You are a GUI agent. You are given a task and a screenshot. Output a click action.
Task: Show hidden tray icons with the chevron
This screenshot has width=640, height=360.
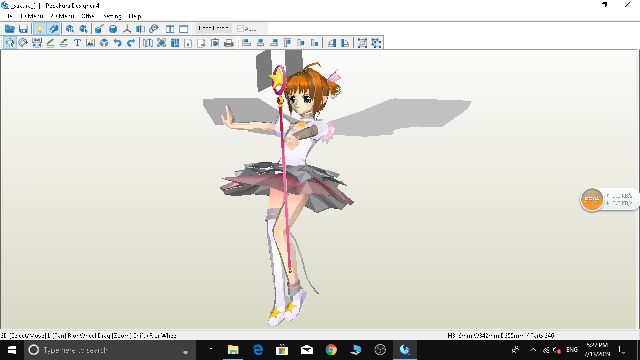pos(533,350)
